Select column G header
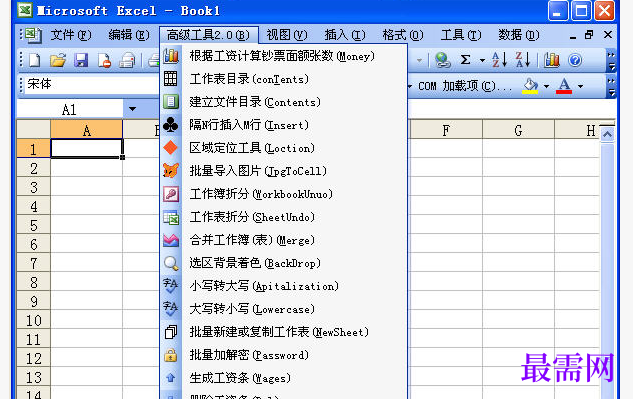Screen dimensions: 633x399 pos(518,130)
